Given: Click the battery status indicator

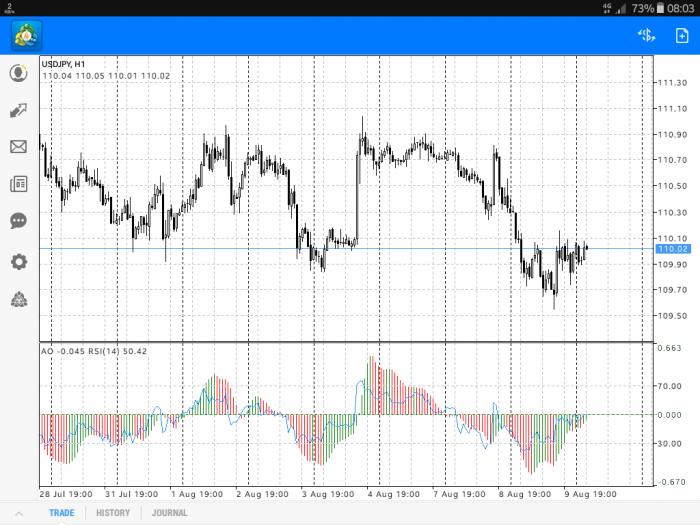Looking at the screenshot, I should (660, 8).
